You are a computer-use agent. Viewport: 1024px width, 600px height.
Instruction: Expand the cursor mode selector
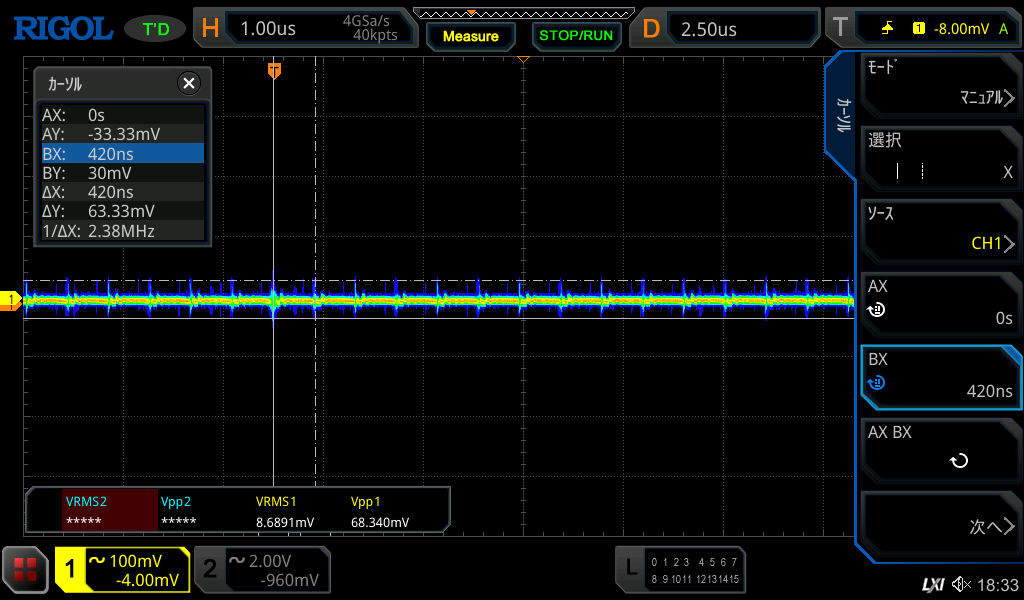tap(940, 85)
